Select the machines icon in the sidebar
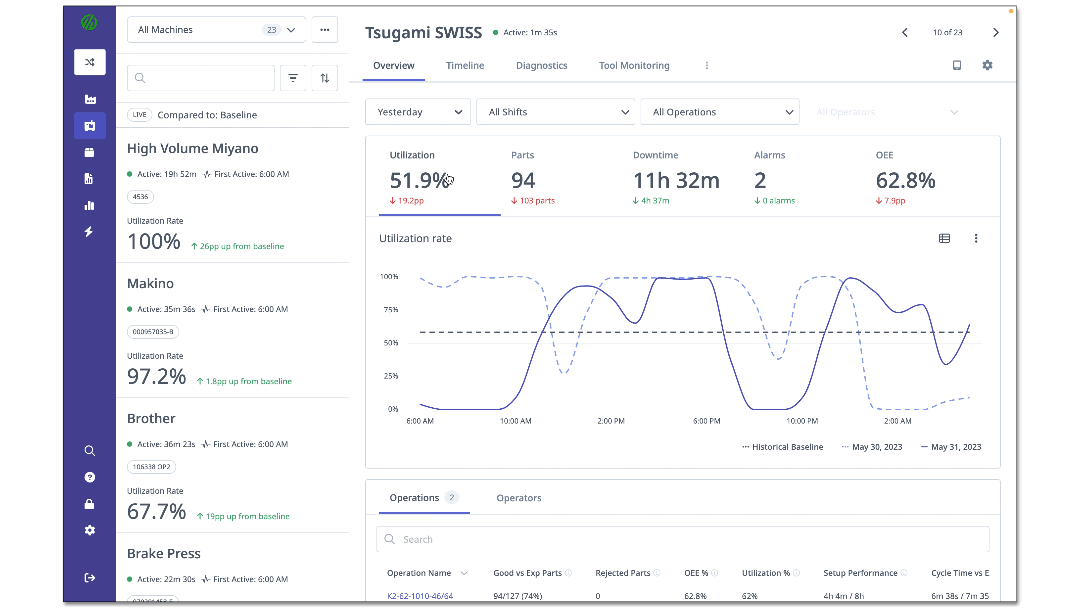 90,126
